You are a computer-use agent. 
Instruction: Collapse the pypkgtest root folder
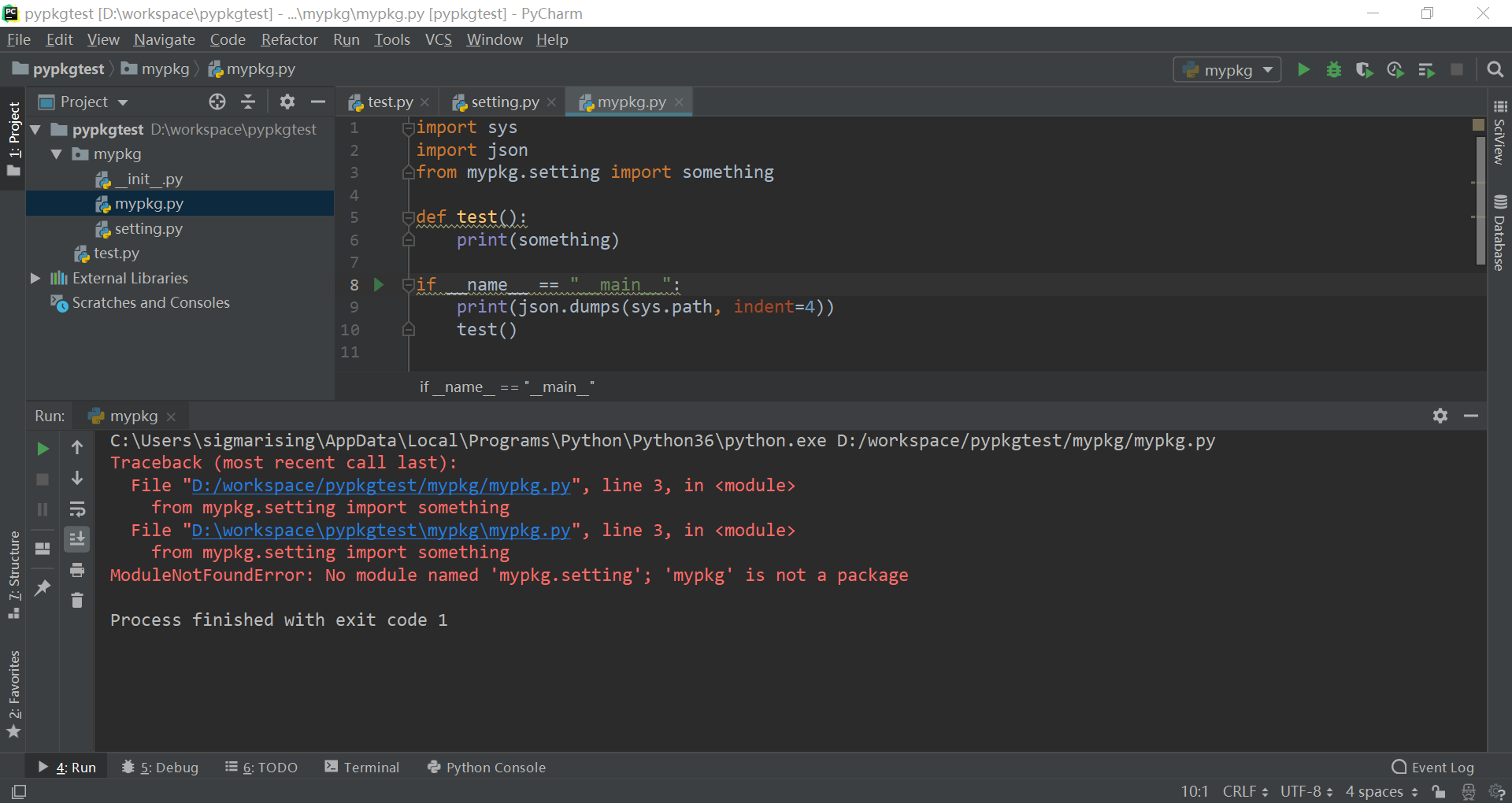click(35, 129)
